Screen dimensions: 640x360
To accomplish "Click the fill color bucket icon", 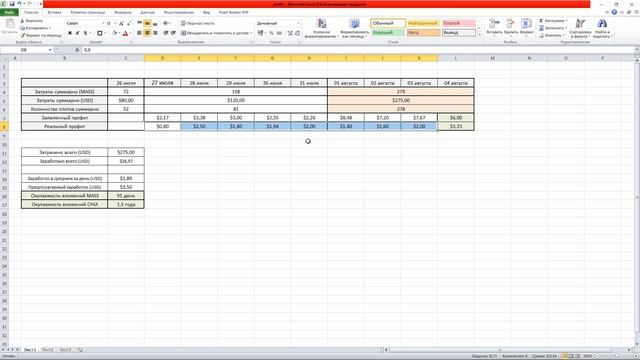I will (x=115, y=33).
